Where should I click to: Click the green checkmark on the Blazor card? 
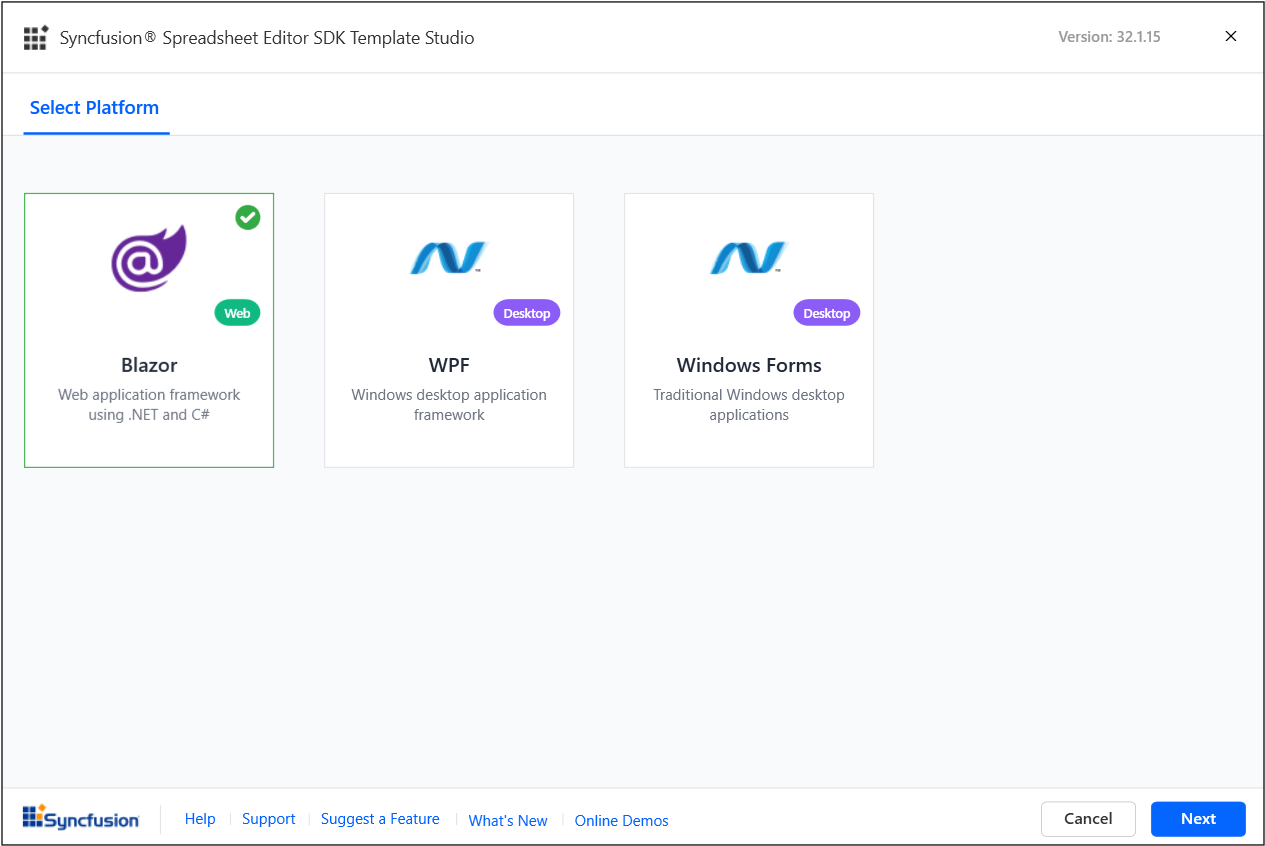[247, 217]
